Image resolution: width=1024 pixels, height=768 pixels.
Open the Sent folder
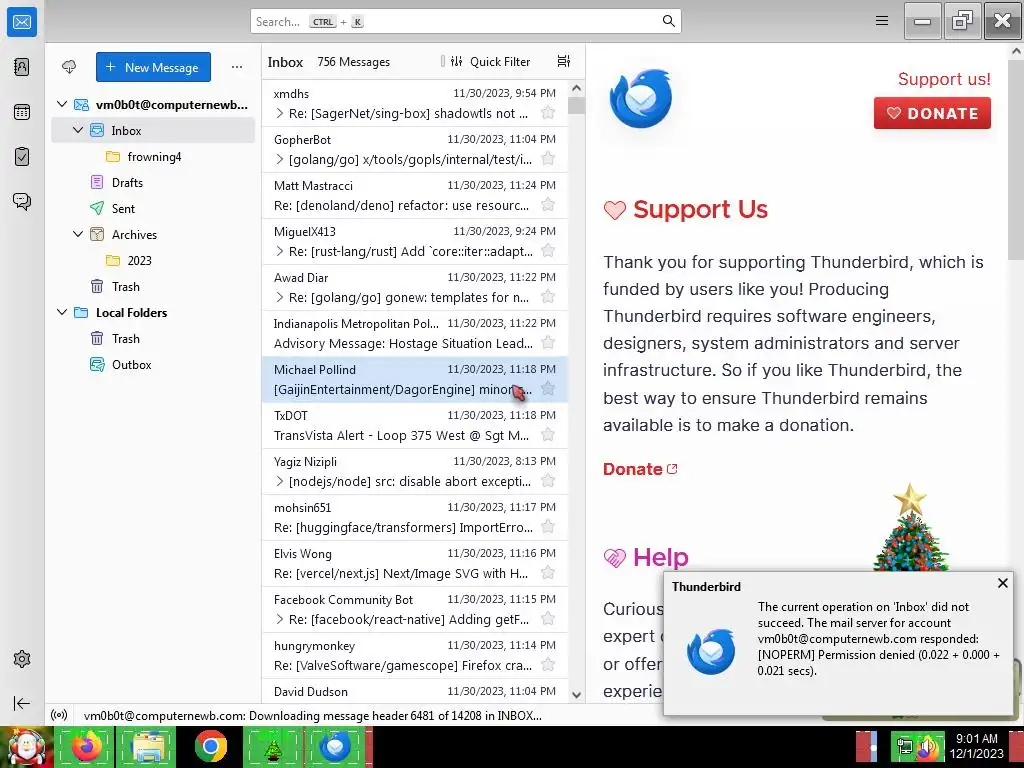coord(153,208)
